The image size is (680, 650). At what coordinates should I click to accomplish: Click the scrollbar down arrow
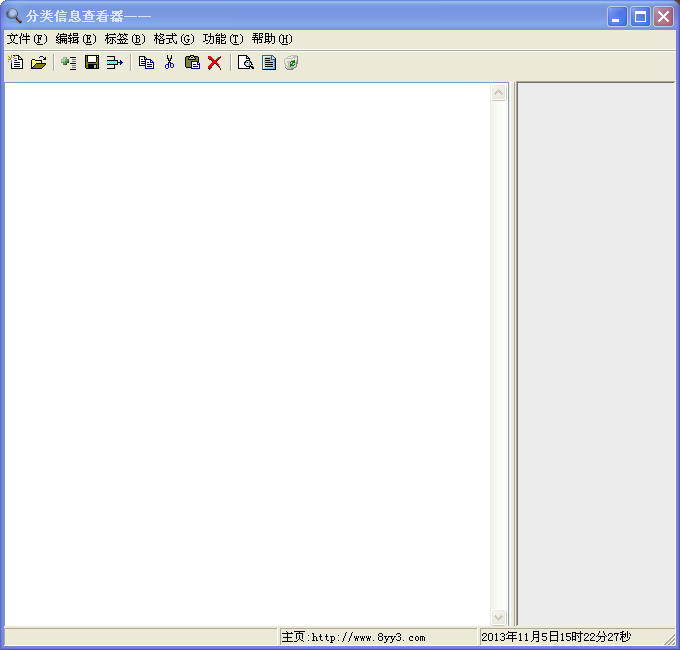coord(499,616)
